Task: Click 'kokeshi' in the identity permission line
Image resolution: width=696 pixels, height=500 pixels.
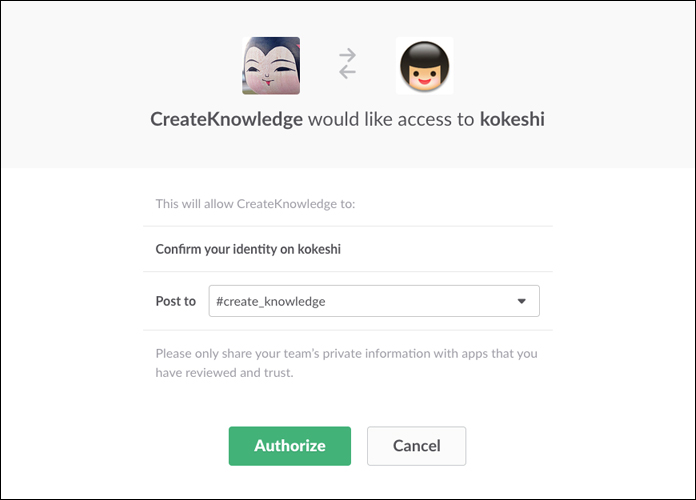Action: pyautogui.click(x=319, y=249)
